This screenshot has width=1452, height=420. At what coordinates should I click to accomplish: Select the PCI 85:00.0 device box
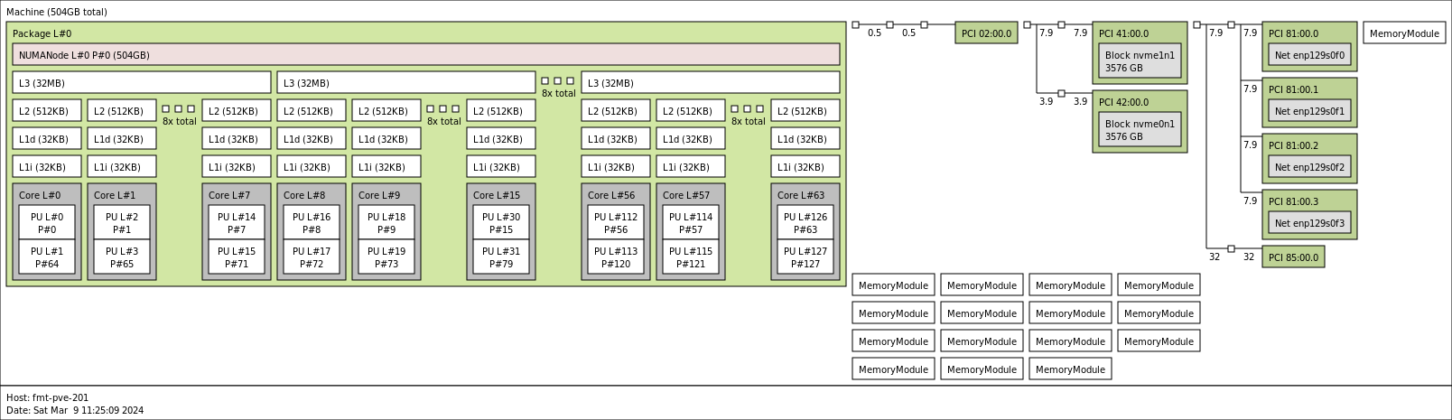(1293, 257)
